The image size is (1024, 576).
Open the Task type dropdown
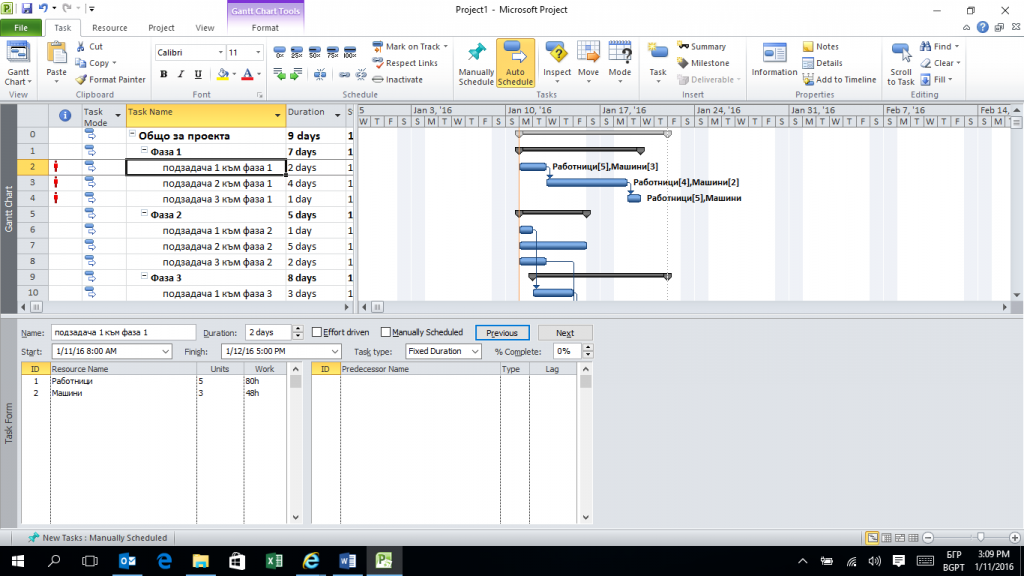point(475,351)
